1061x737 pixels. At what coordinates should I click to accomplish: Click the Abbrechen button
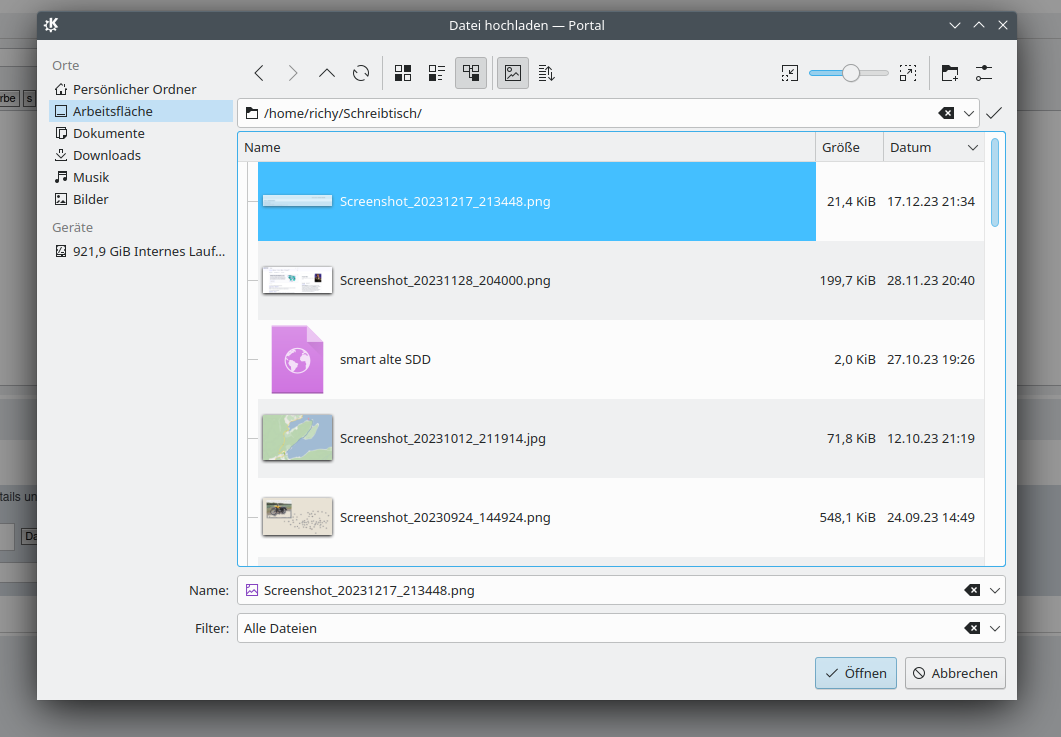click(955, 673)
